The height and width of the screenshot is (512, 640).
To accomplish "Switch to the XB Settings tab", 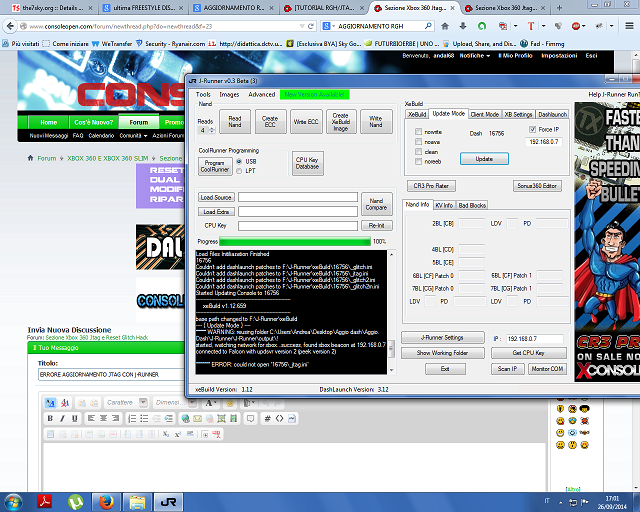I will tap(518, 114).
